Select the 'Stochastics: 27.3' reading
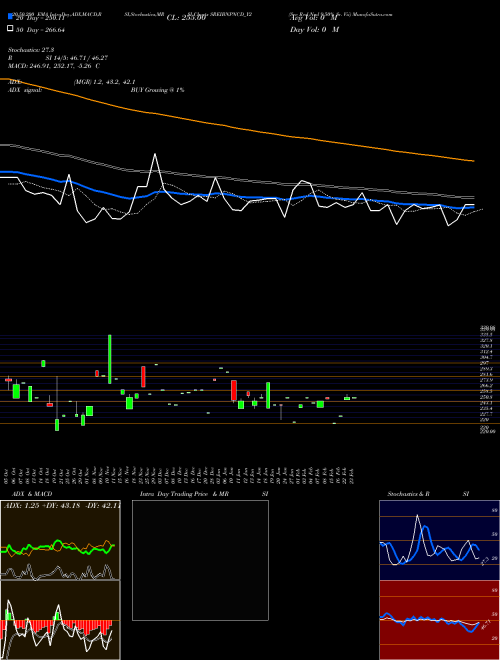This screenshot has width=500, height=660. pyautogui.click(x=31, y=50)
